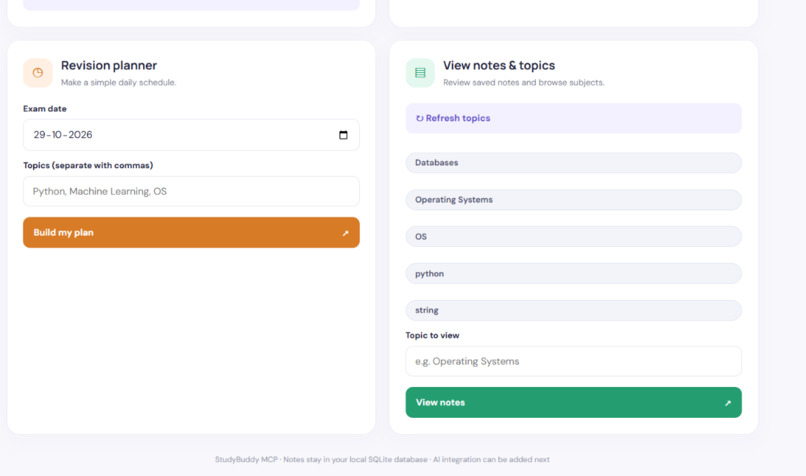806x476 pixels.
Task: Focus the Exam date field
Action: (x=191, y=135)
